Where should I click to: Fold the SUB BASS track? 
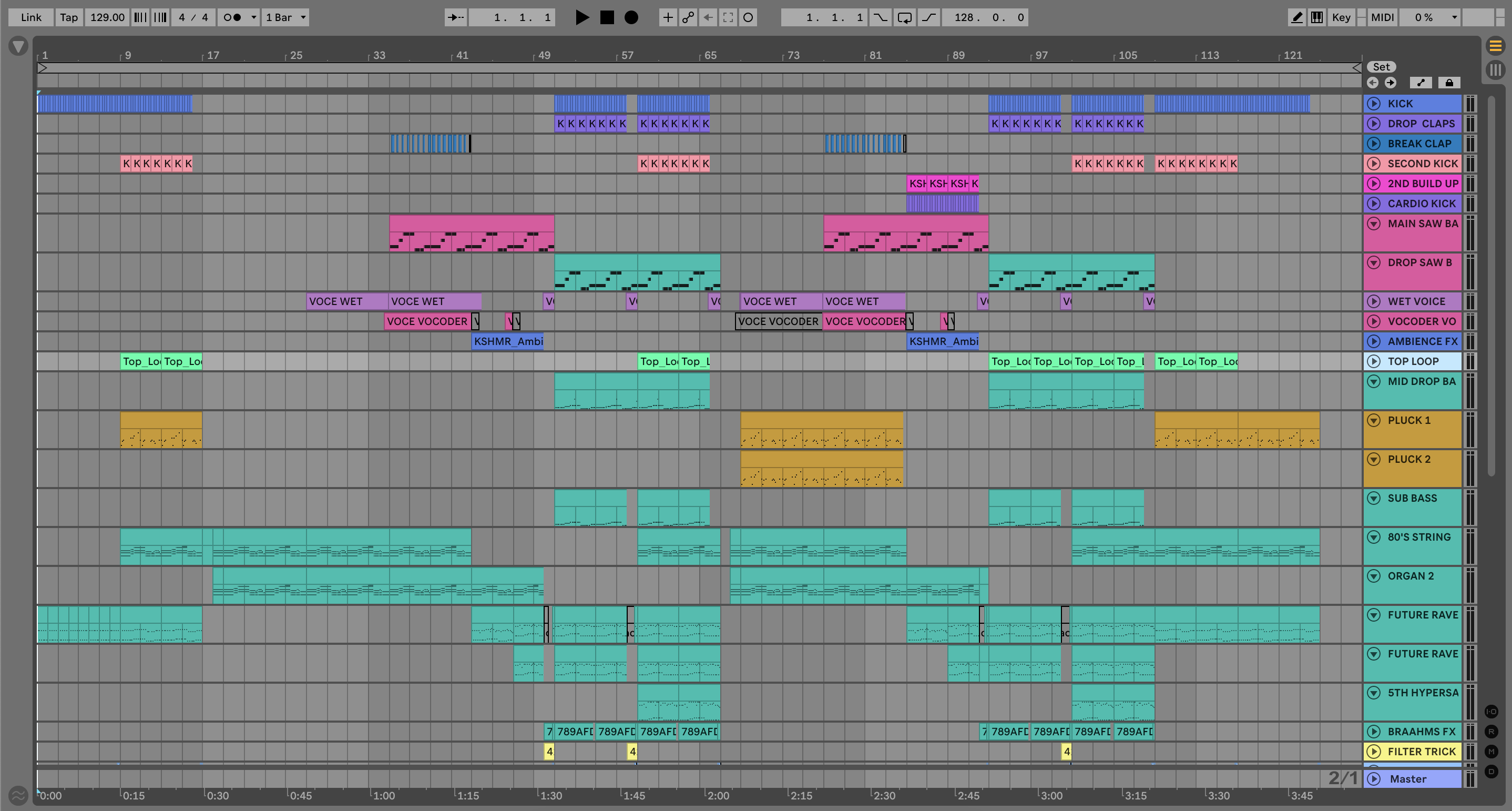(1374, 498)
